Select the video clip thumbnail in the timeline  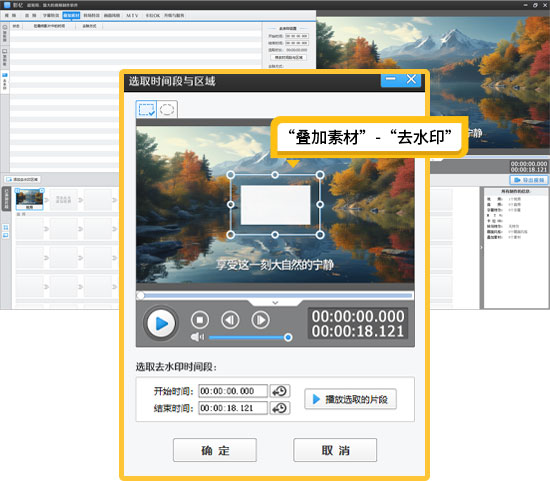coord(29,199)
